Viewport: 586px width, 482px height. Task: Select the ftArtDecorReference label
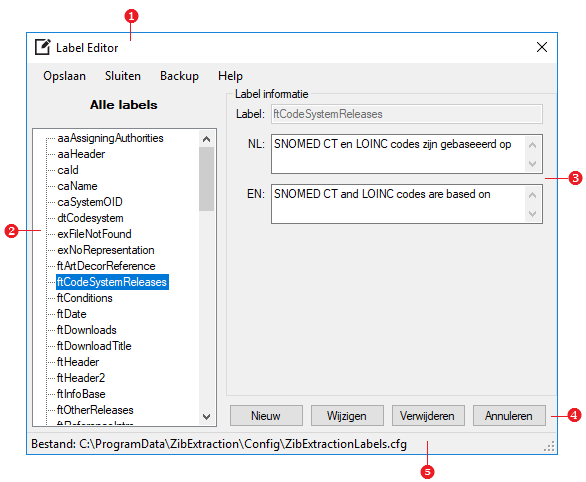[x=106, y=266]
